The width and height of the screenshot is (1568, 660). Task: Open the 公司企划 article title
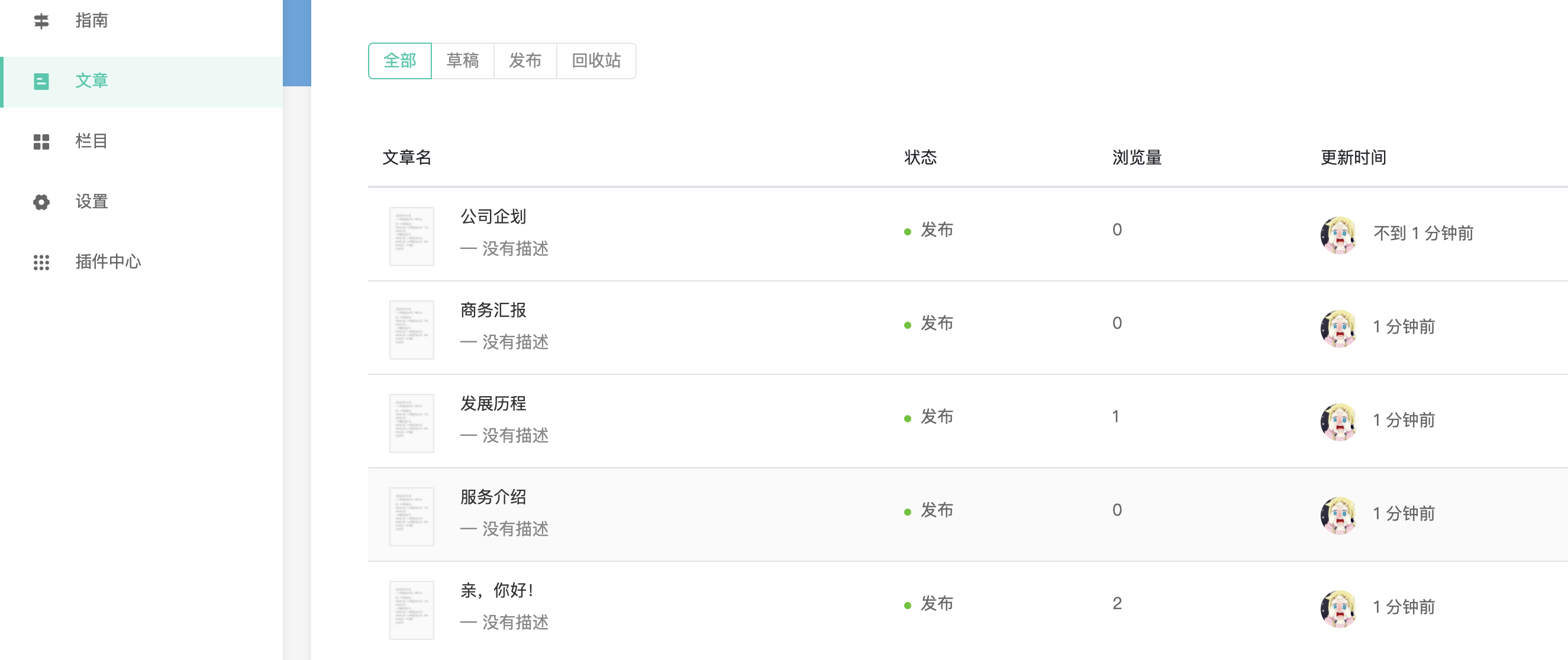493,216
